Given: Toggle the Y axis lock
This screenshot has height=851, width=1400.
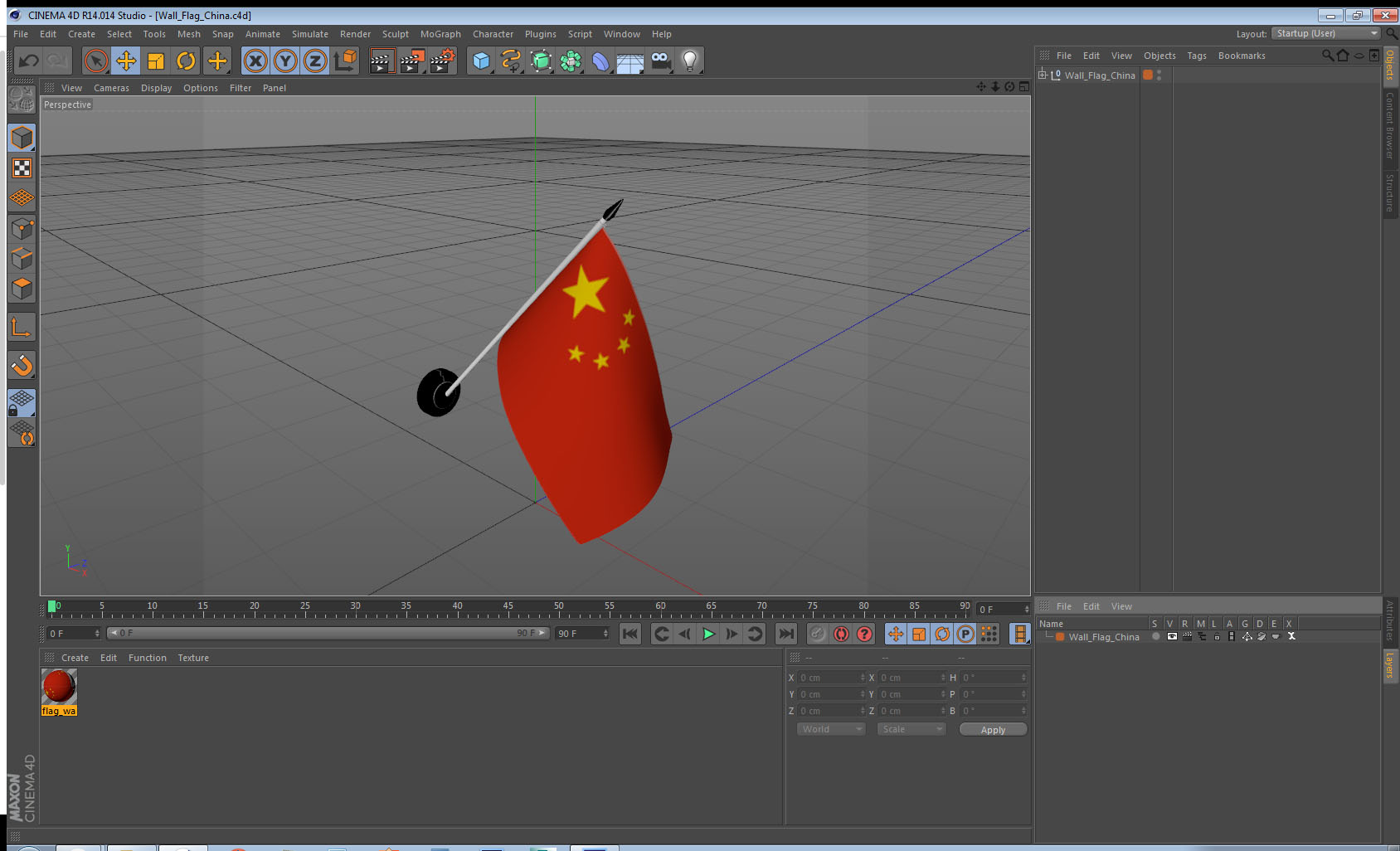Looking at the screenshot, I should [x=285, y=61].
